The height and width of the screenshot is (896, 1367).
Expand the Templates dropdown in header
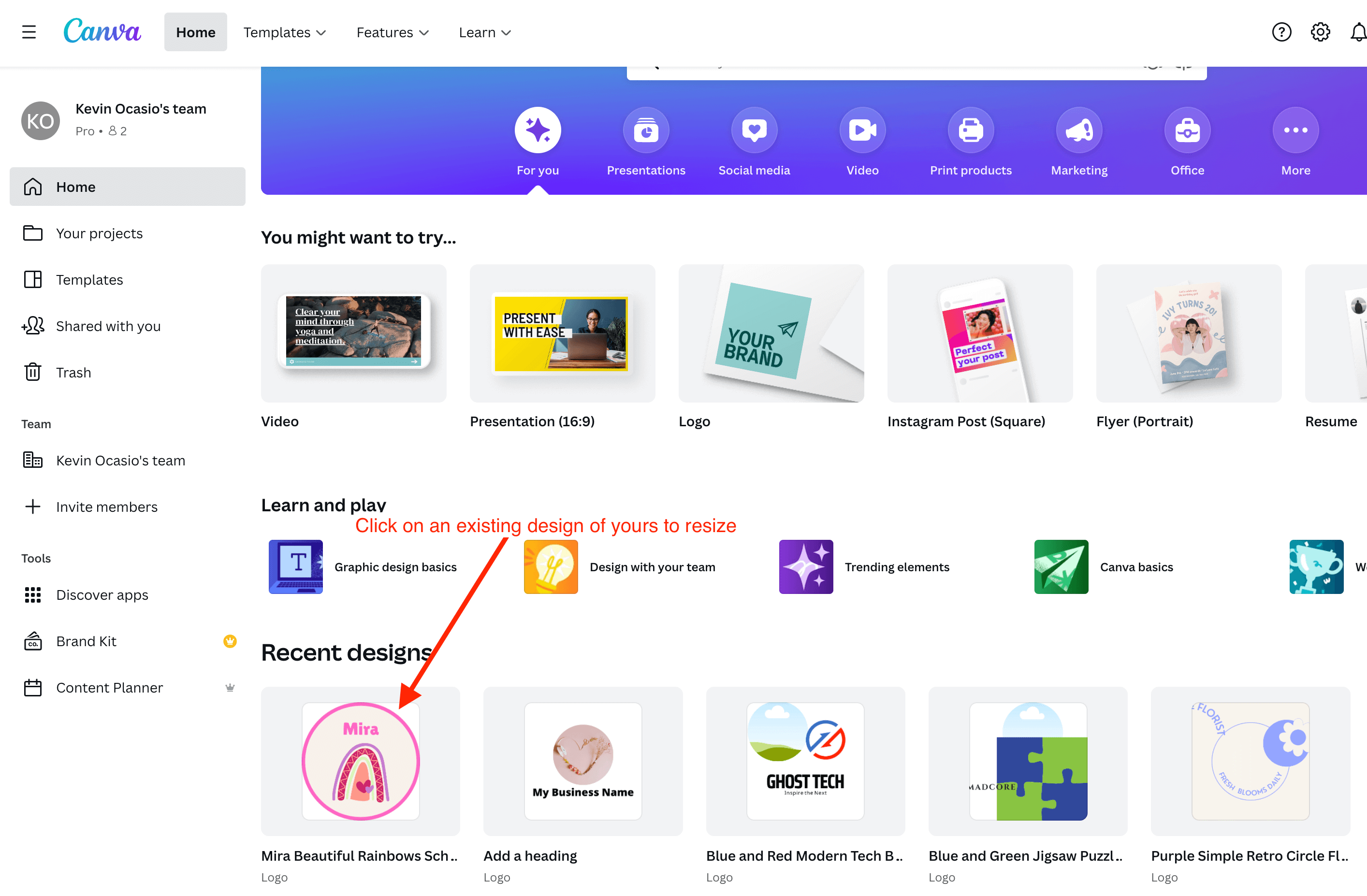(284, 32)
